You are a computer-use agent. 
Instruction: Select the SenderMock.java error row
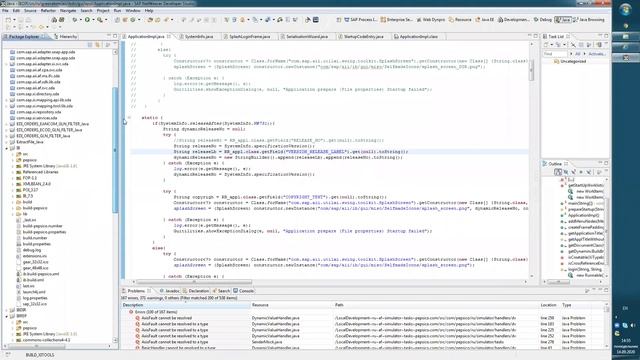point(363,342)
